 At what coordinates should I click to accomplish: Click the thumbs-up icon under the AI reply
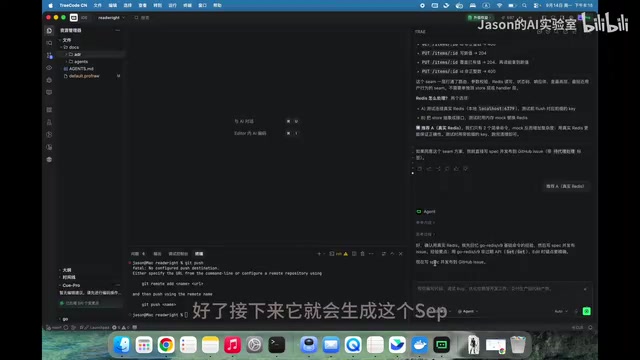click(456, 169)
